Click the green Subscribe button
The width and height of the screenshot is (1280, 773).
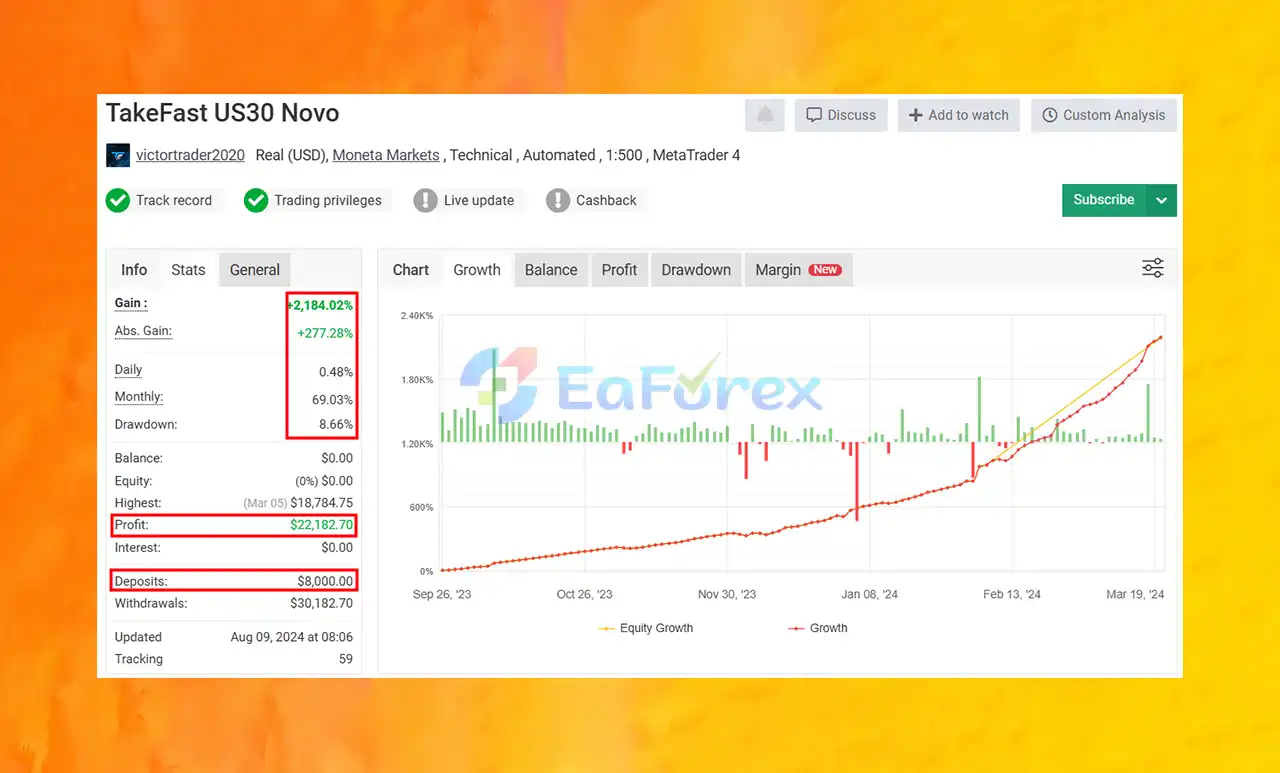pos(1104,200)
